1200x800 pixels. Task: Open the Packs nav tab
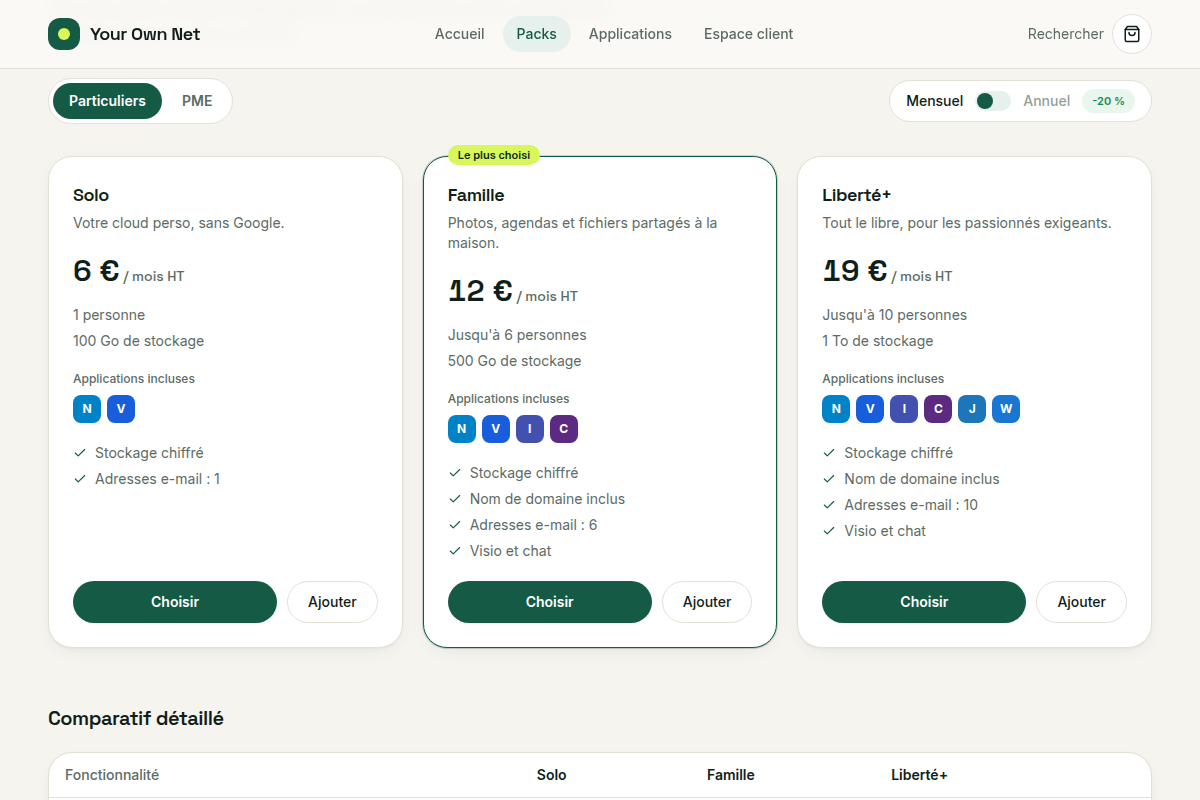537,34
